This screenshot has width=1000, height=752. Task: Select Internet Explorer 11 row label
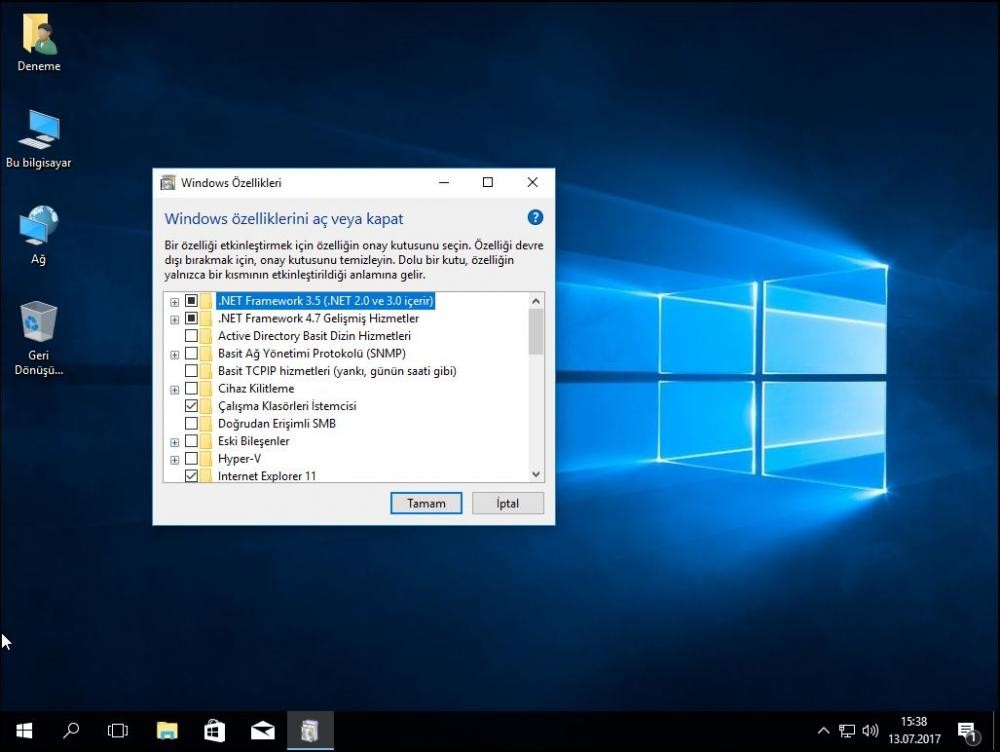[x=267, y=476]
